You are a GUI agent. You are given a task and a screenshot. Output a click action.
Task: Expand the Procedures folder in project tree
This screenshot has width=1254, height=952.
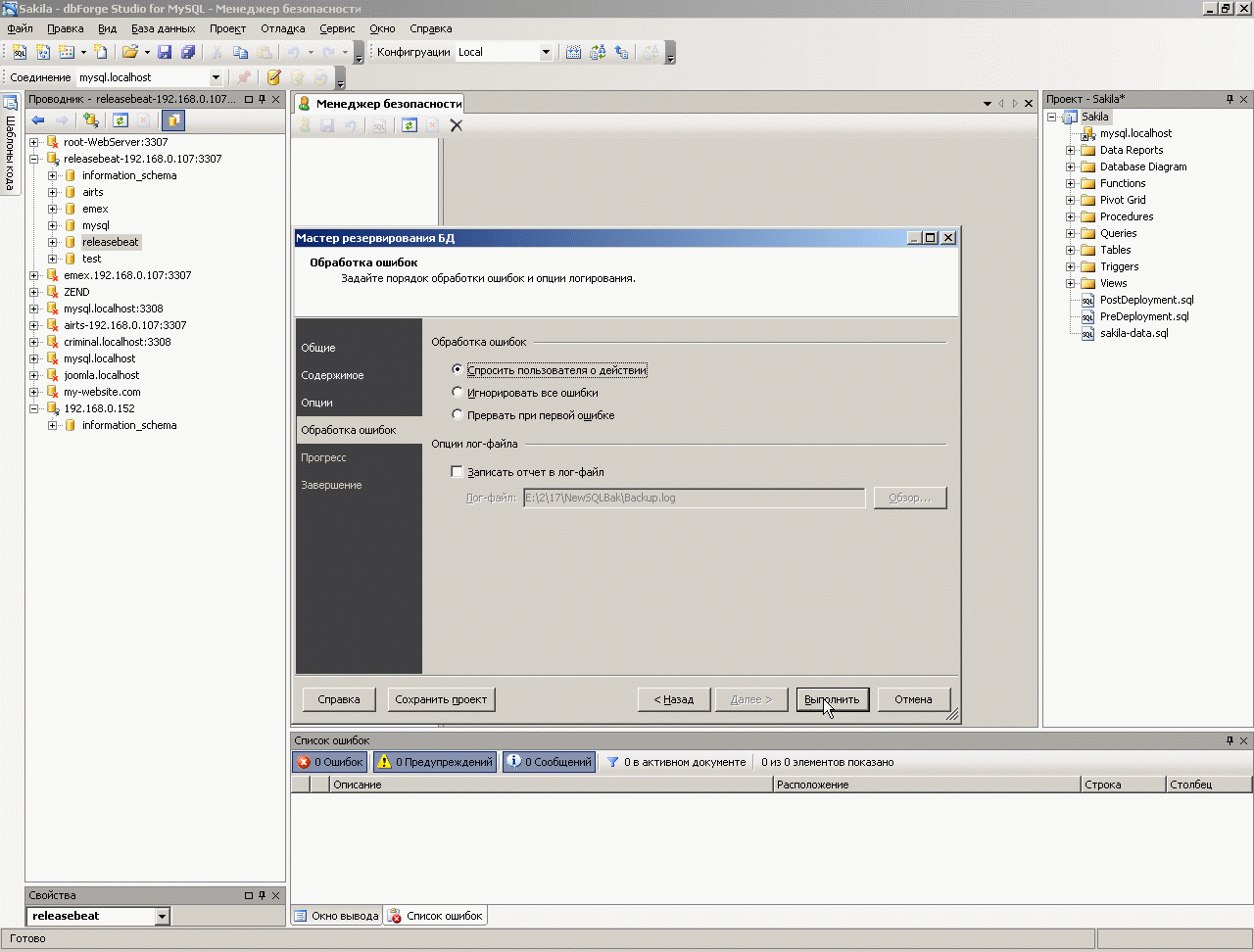(1071, 216)
